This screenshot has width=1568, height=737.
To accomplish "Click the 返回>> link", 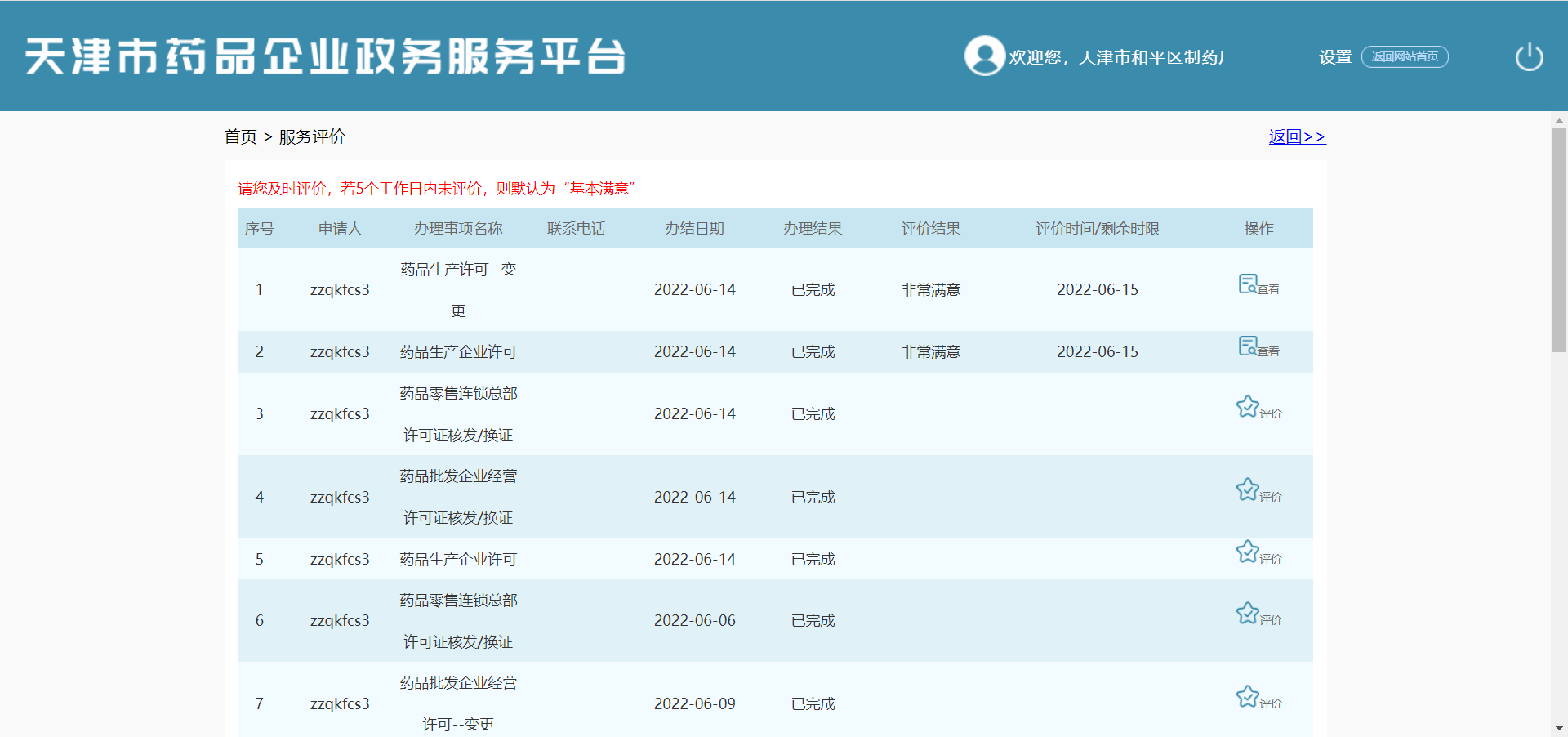I will pyautogui.click(x=1297, y=136).
